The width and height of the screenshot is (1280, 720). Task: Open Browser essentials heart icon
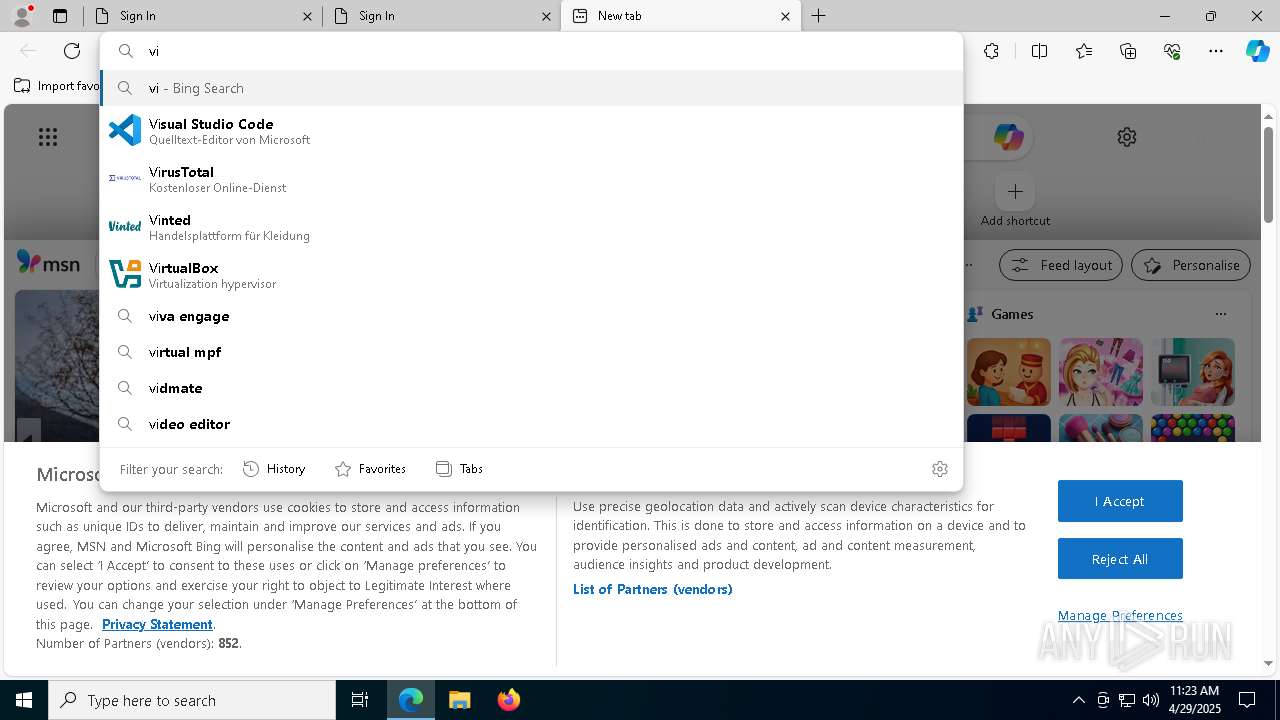(x=1172, y=51)
